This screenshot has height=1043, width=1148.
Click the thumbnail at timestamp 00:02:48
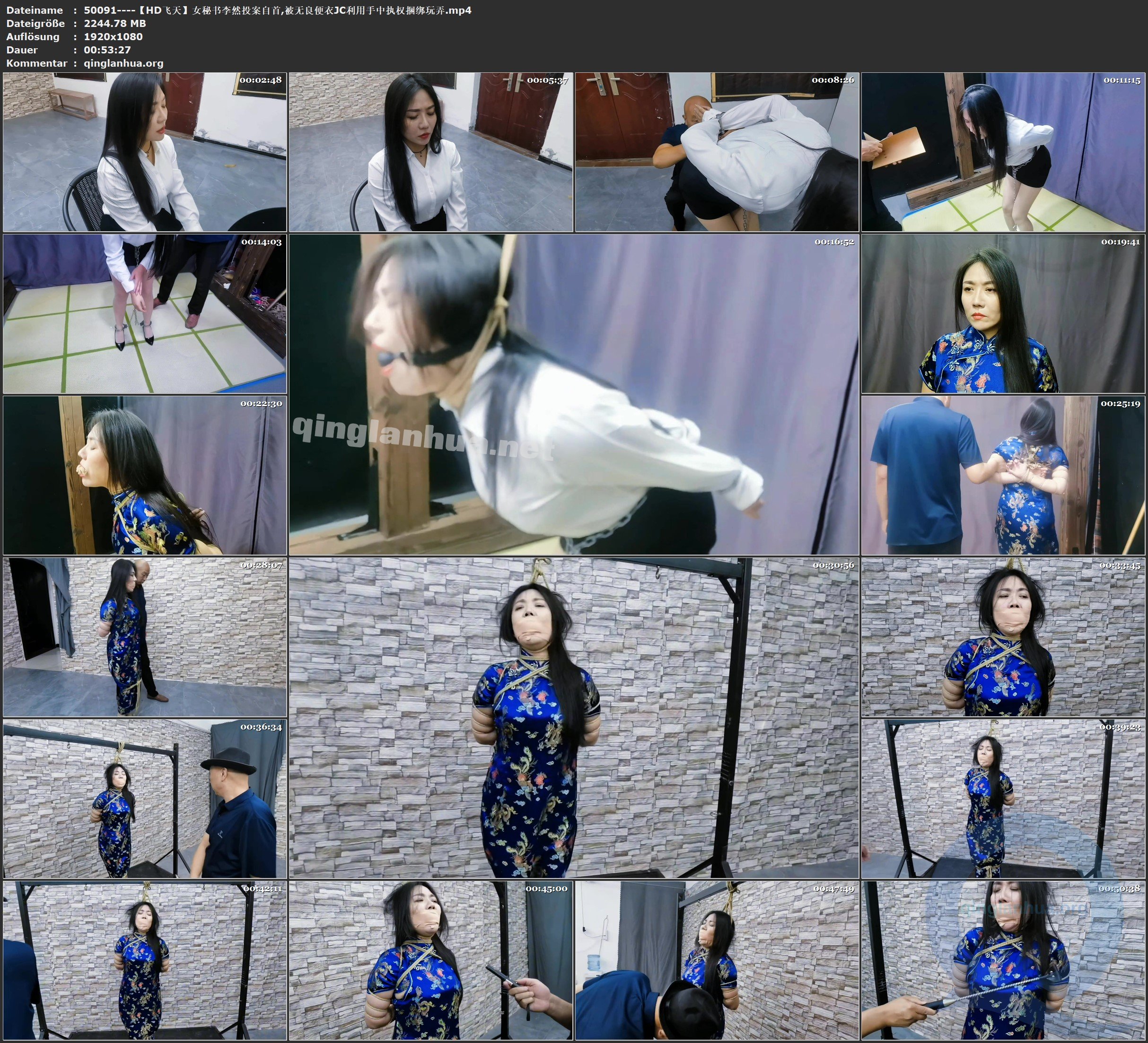click(145, 151)
